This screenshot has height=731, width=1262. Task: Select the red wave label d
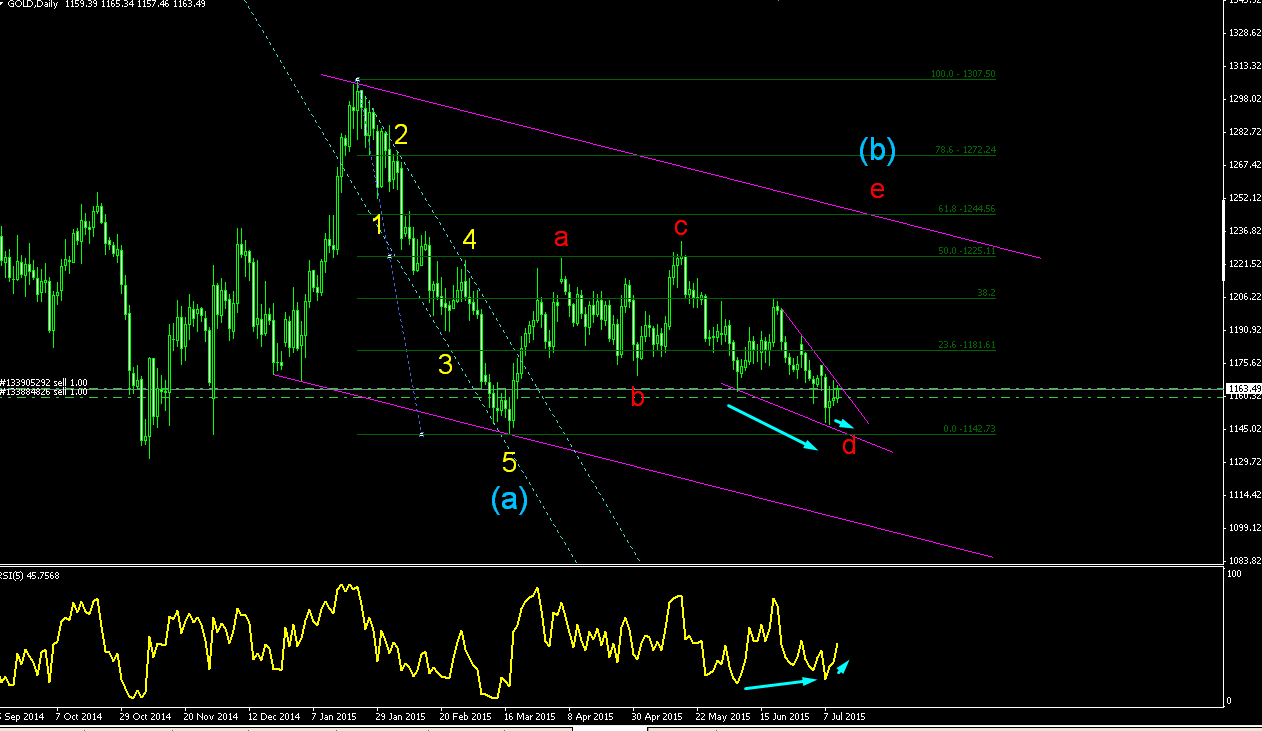coord(849,445)
